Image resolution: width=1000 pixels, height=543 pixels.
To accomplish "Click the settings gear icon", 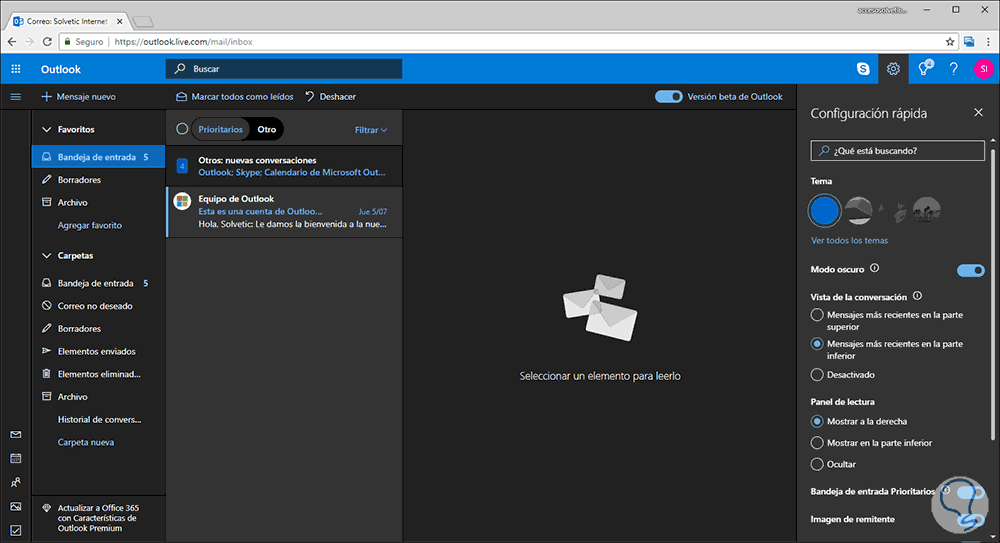I will coord(893,69).
